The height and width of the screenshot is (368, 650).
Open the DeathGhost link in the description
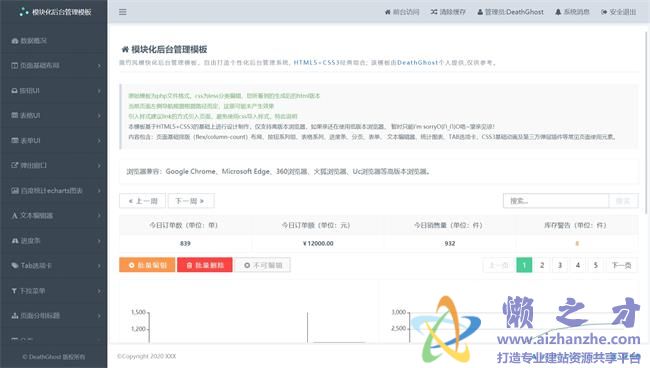tap(417, 63)
